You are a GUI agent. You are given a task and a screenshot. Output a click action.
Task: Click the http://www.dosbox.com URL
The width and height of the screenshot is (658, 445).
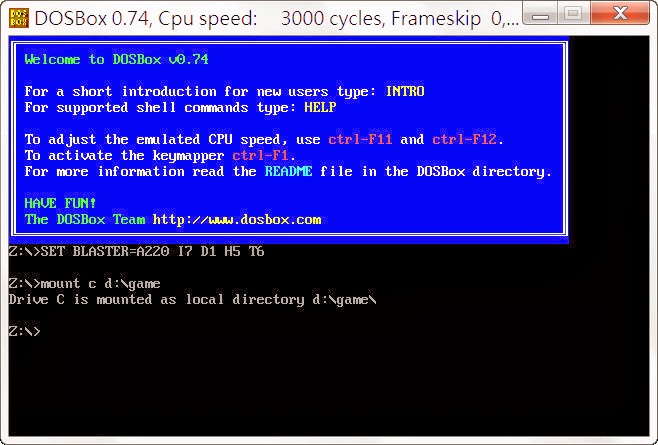[237, 220]
